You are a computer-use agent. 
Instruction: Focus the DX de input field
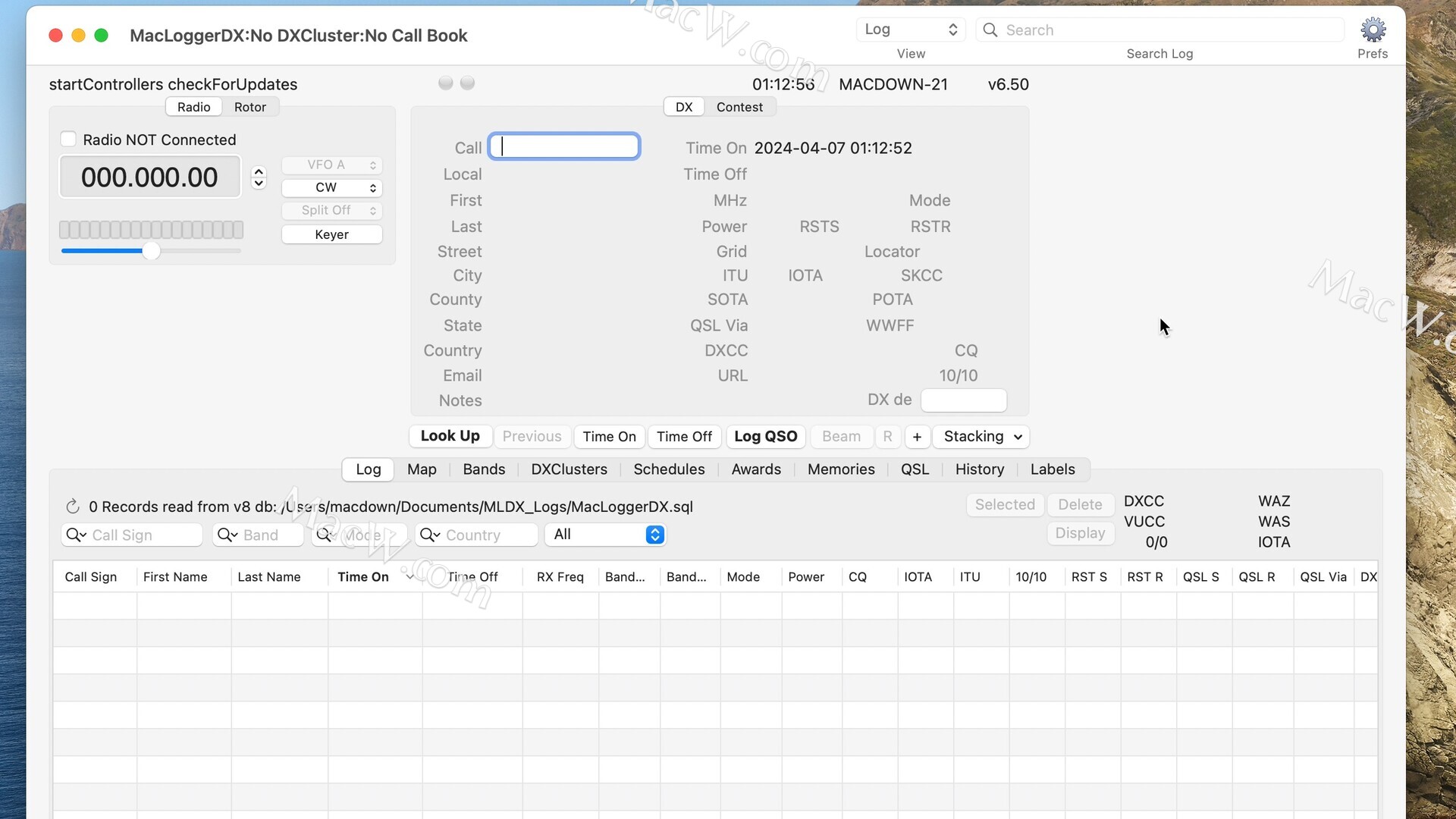pos(963,400)
